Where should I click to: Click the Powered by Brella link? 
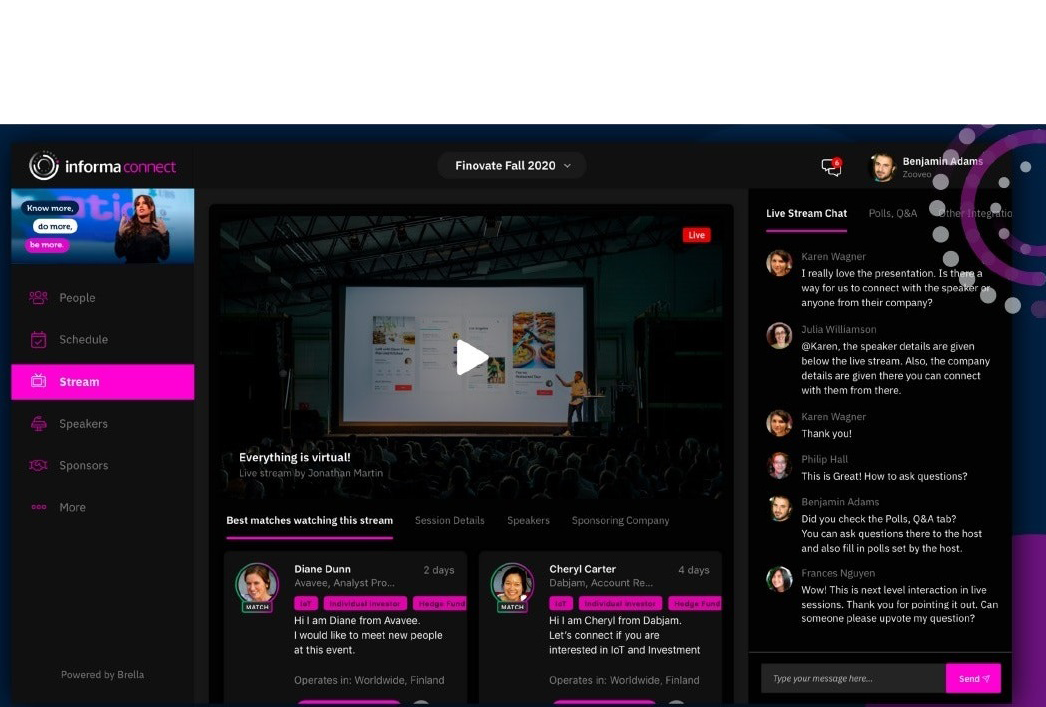[x=102, y=675]
